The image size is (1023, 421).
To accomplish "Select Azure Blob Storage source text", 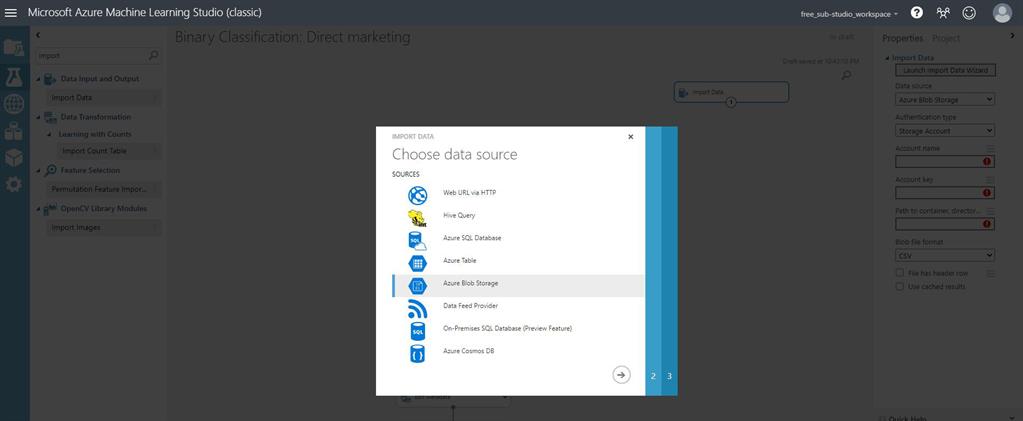I will tap(471, 283).
